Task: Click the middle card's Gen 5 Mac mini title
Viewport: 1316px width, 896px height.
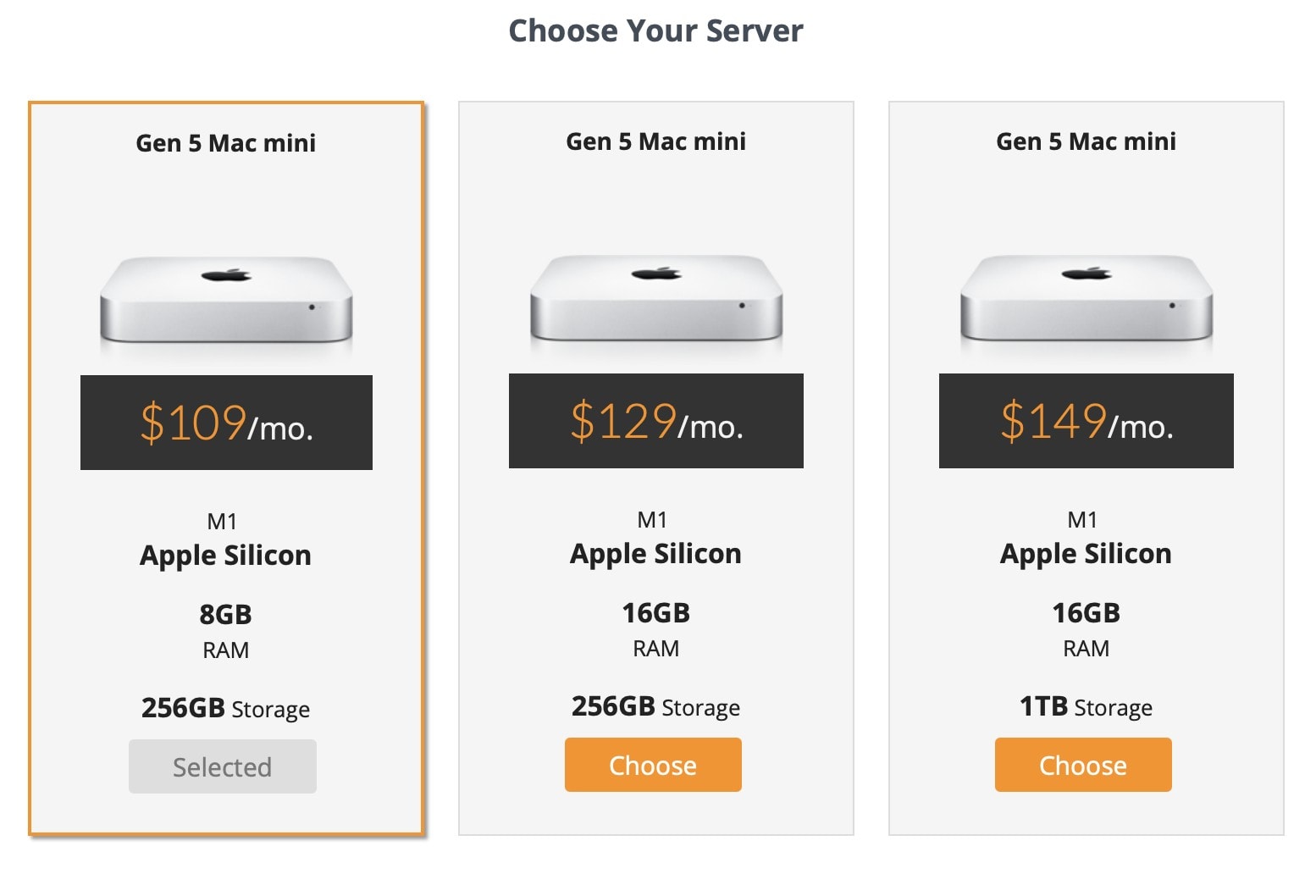Action: pyautogui.click(x=656, y=141)
